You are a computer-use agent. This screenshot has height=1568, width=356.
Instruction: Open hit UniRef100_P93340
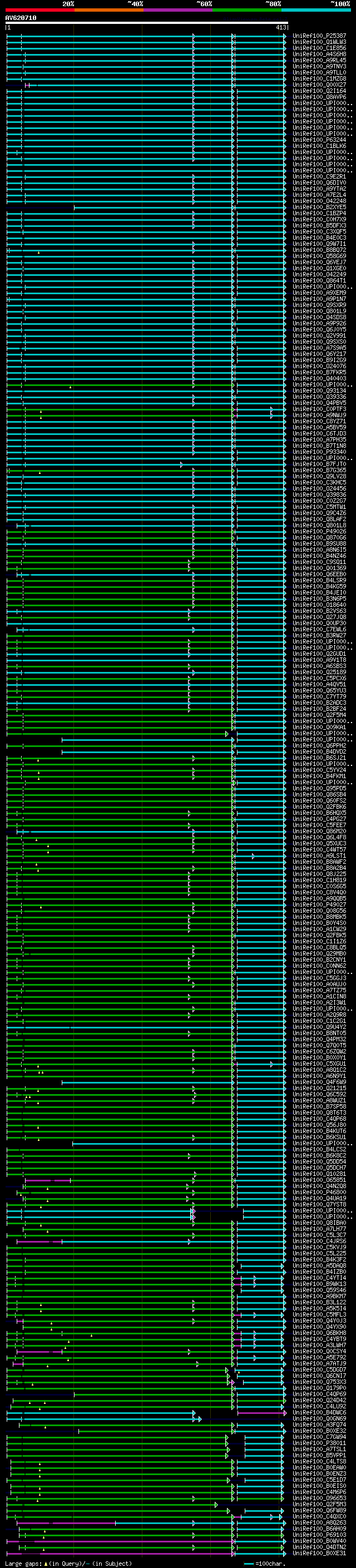(319, 452)
